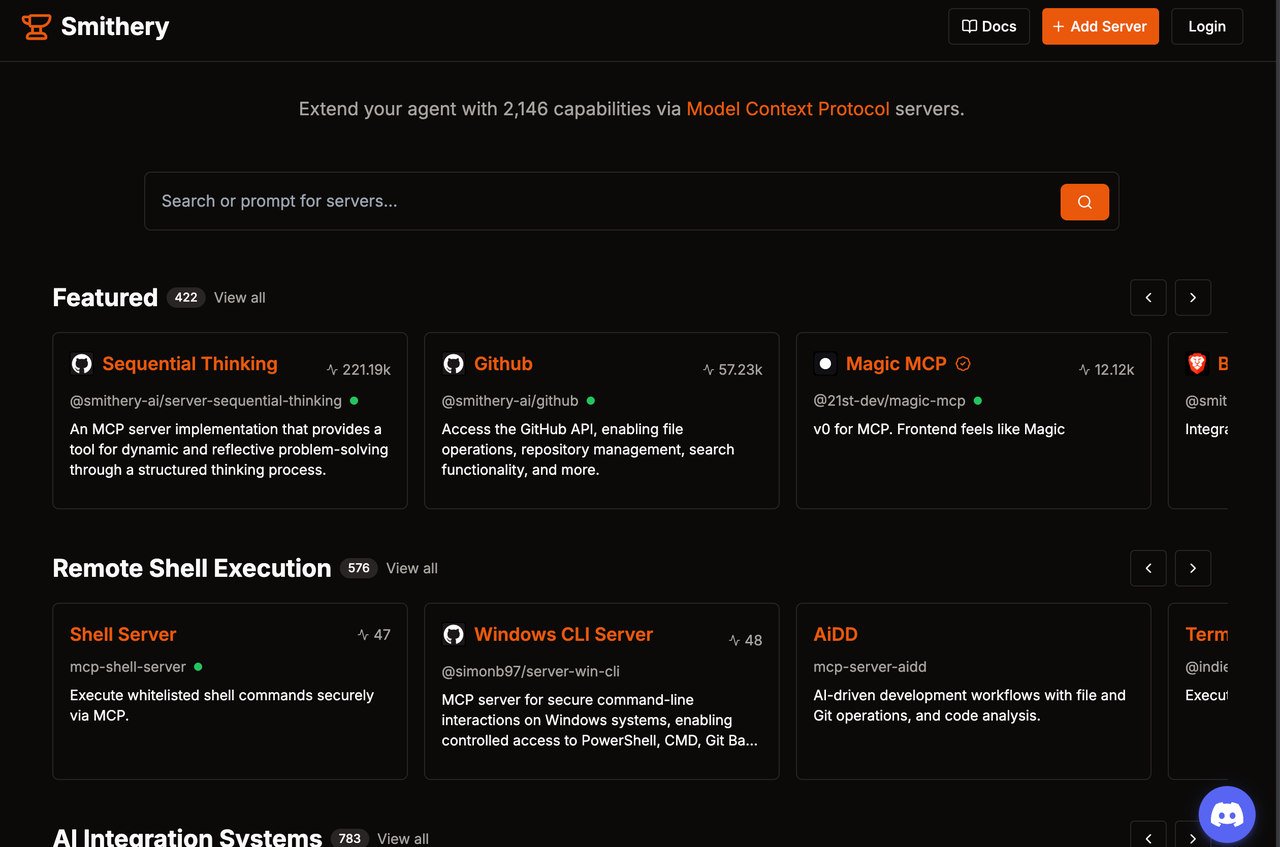Click the mcp-server-aidd text
The height and width of the screenshot is (847, 1280).
[870, 666]
